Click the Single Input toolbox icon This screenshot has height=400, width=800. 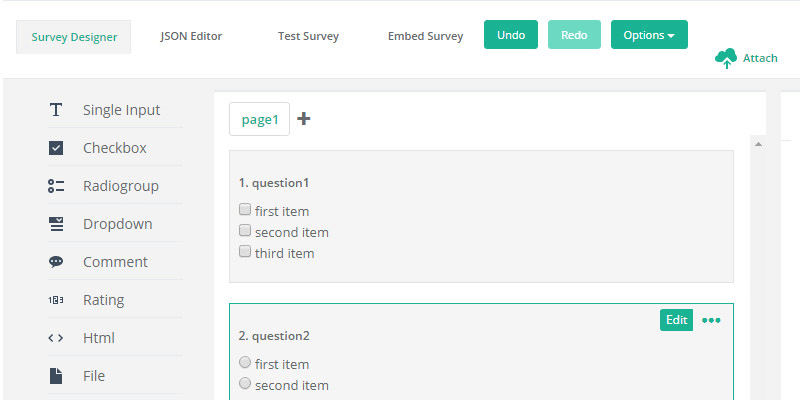[56, 110]
